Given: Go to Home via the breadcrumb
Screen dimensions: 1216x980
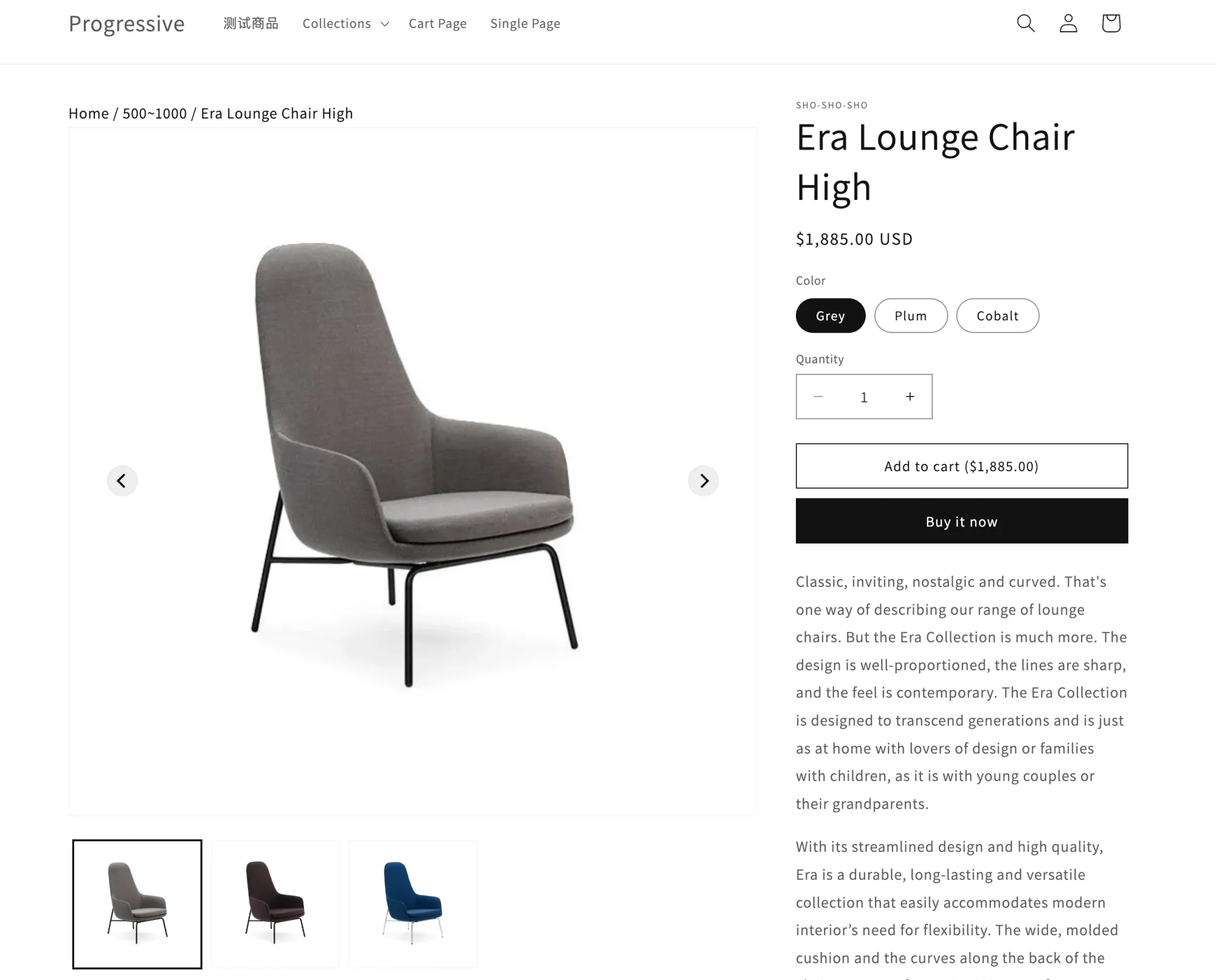Looking at the screenshot, I should coord(89,114).
